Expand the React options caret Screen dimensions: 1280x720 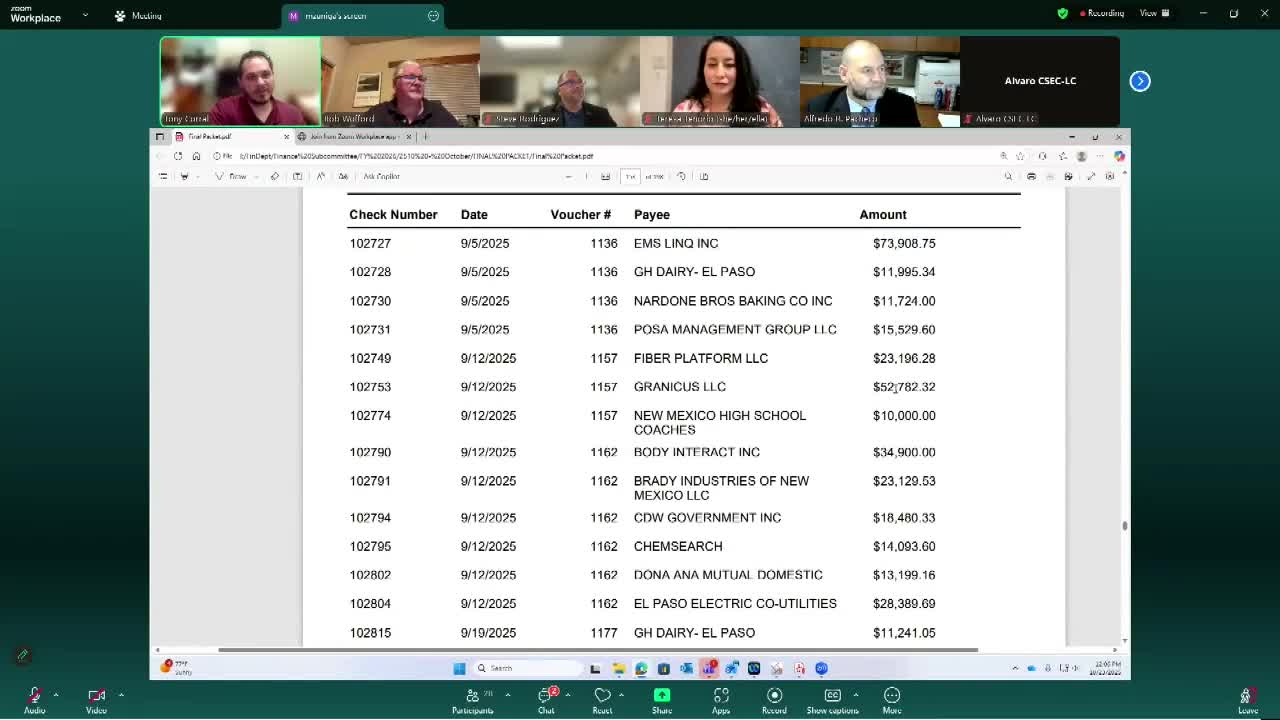point(622,694)
